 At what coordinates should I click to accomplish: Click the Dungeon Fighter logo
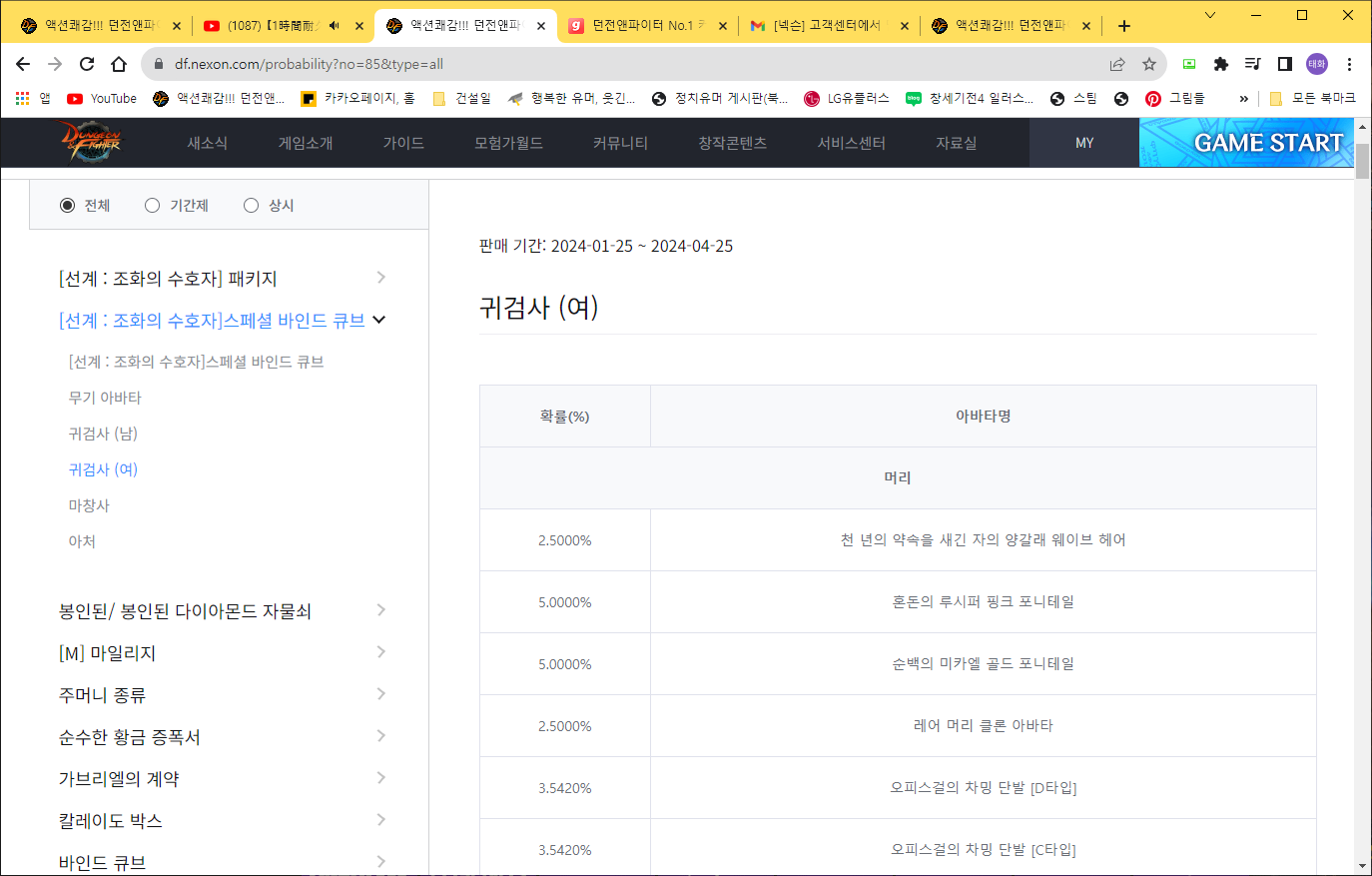(x=91, y=142)
